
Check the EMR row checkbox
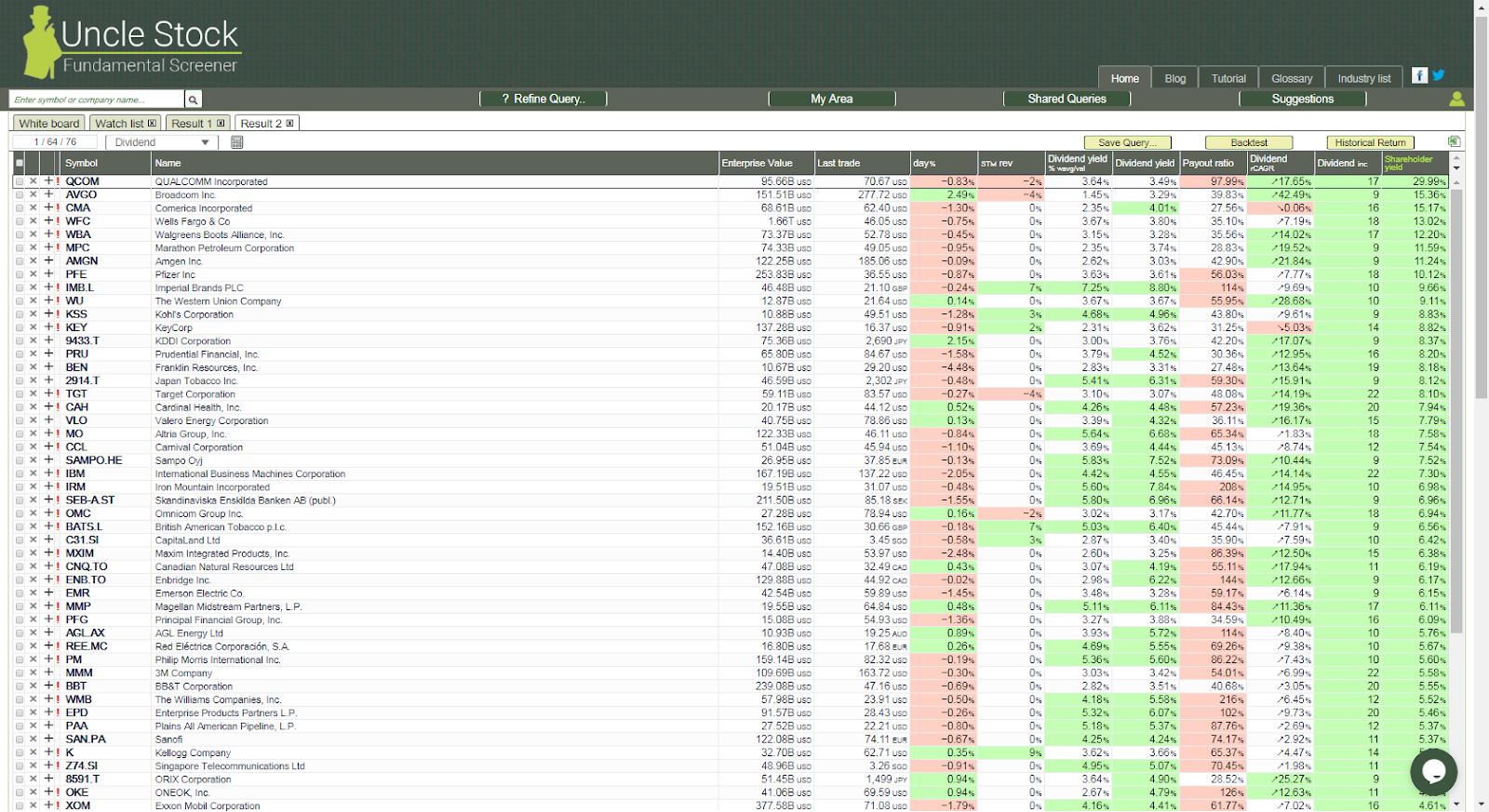[x=19, y=592]
